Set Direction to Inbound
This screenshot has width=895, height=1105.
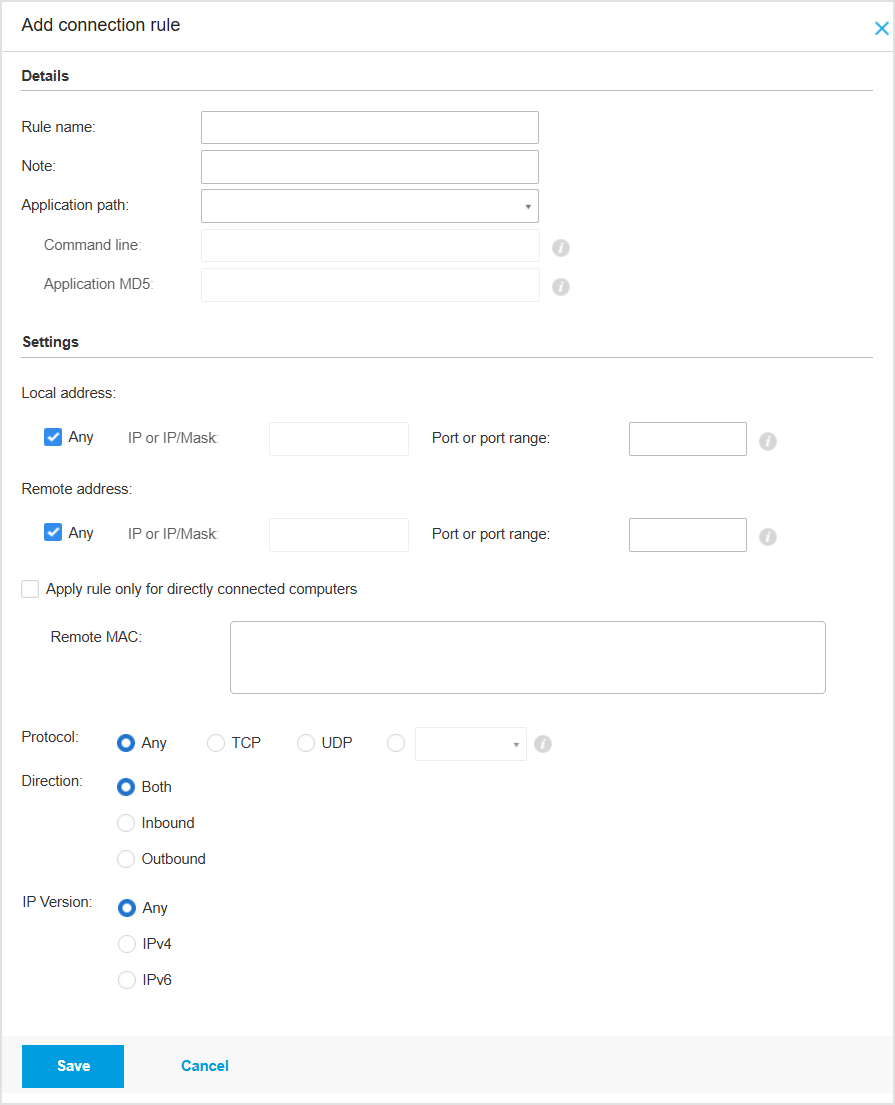coord(126,823)
